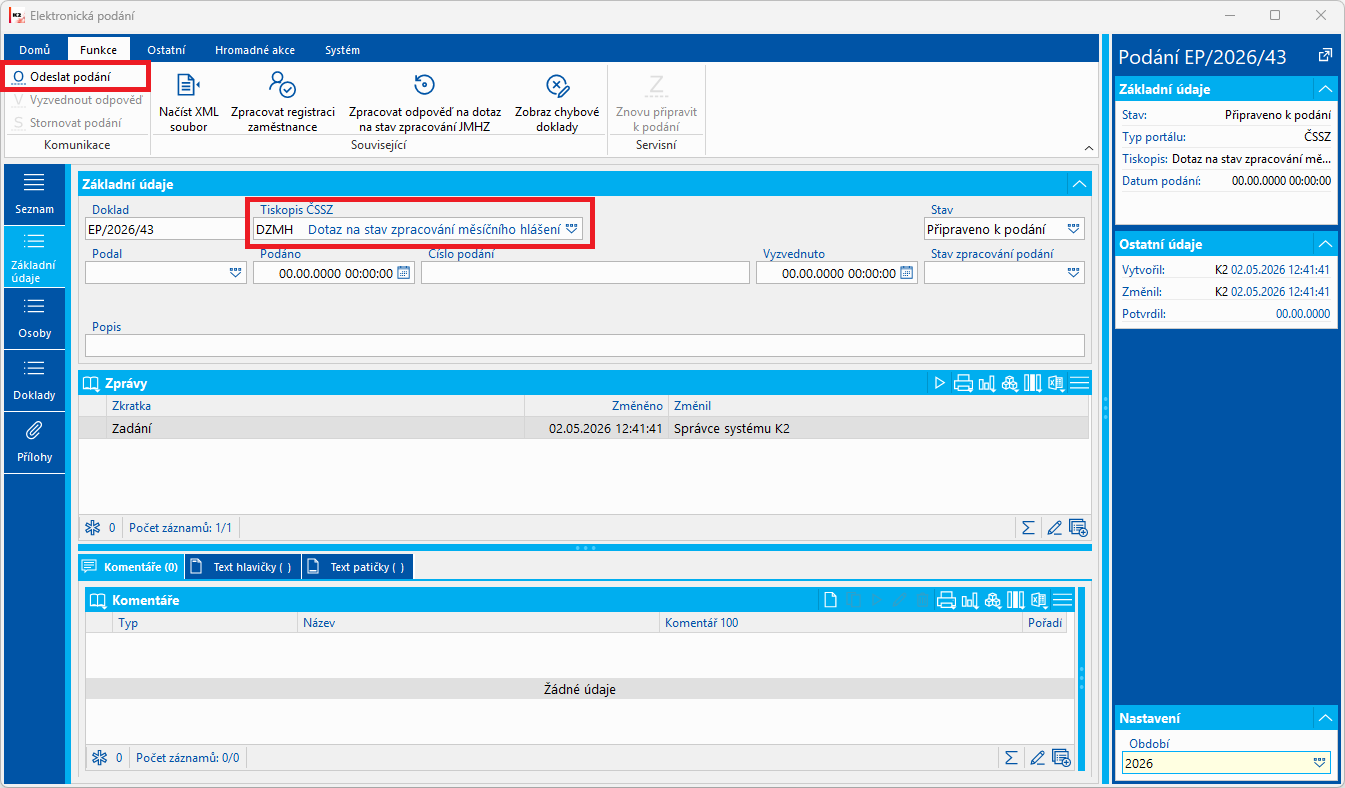1345x788 pixels.
Task: Open the Období 2026 dropdown
Action: click(x=1320, y=763)
